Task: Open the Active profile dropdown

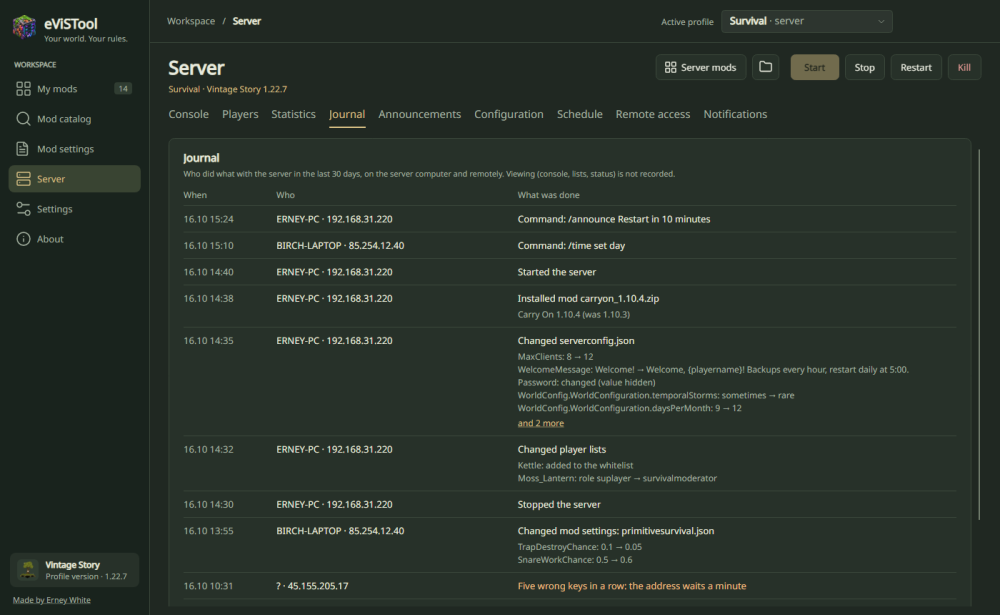Action: pyautogui.click(x=807, y=21)
